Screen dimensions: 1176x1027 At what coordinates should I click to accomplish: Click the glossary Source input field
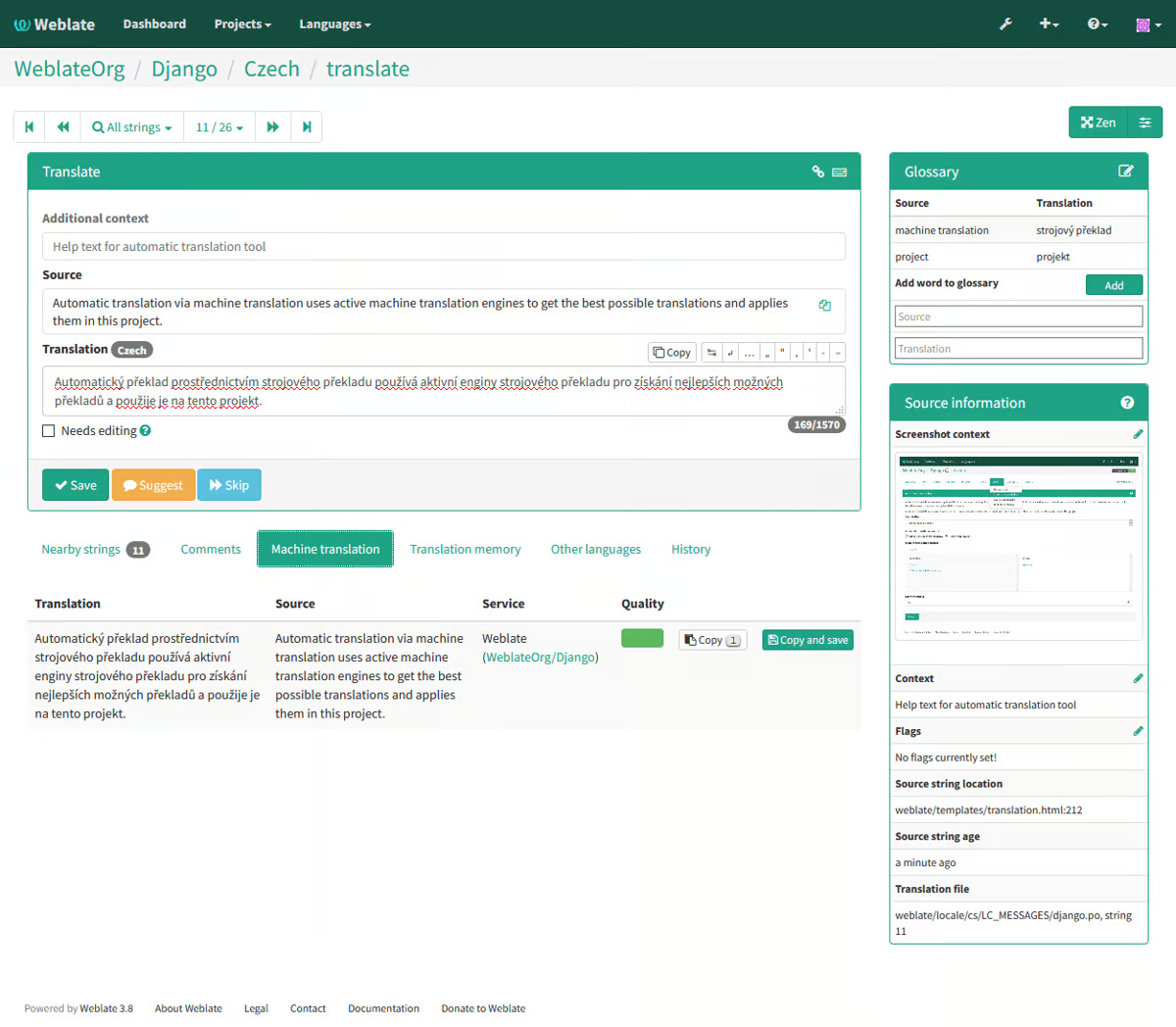pyautogui.click(x=1018, y=317)
